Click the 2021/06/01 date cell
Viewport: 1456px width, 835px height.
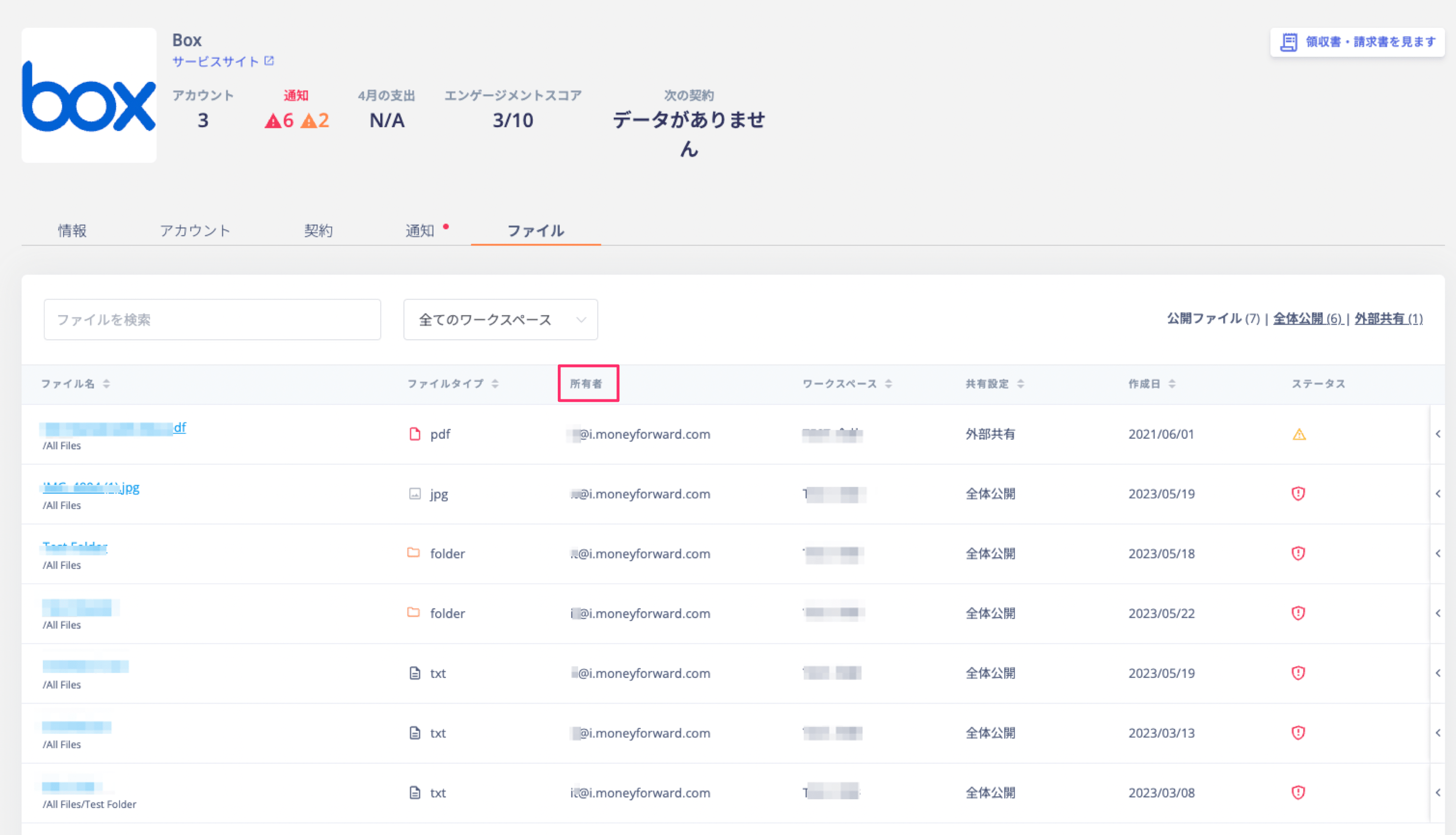click(x=1161, y=434)
